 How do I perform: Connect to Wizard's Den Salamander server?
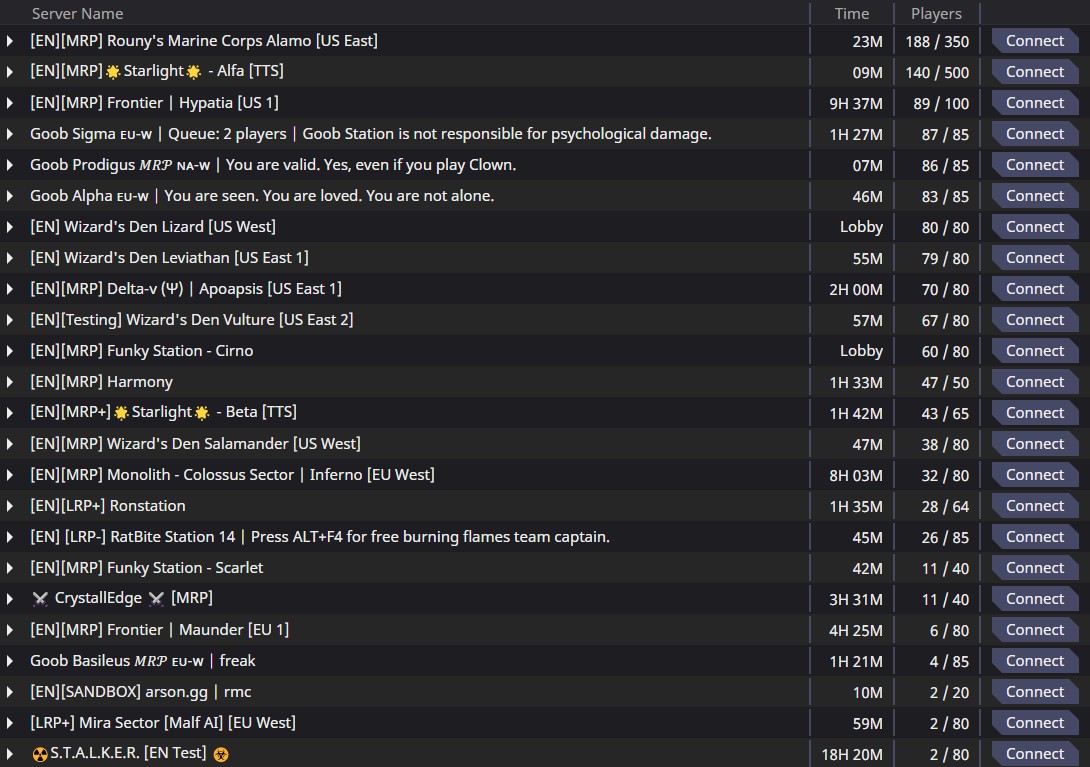(1034, 444)
